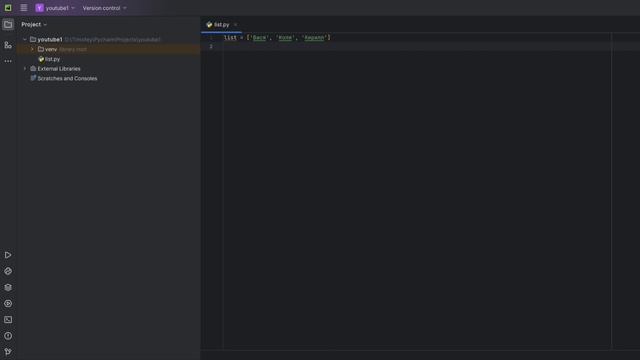Open the Services tool window
This screenshot has width=640, height=360.
click(x=8, y=304)
